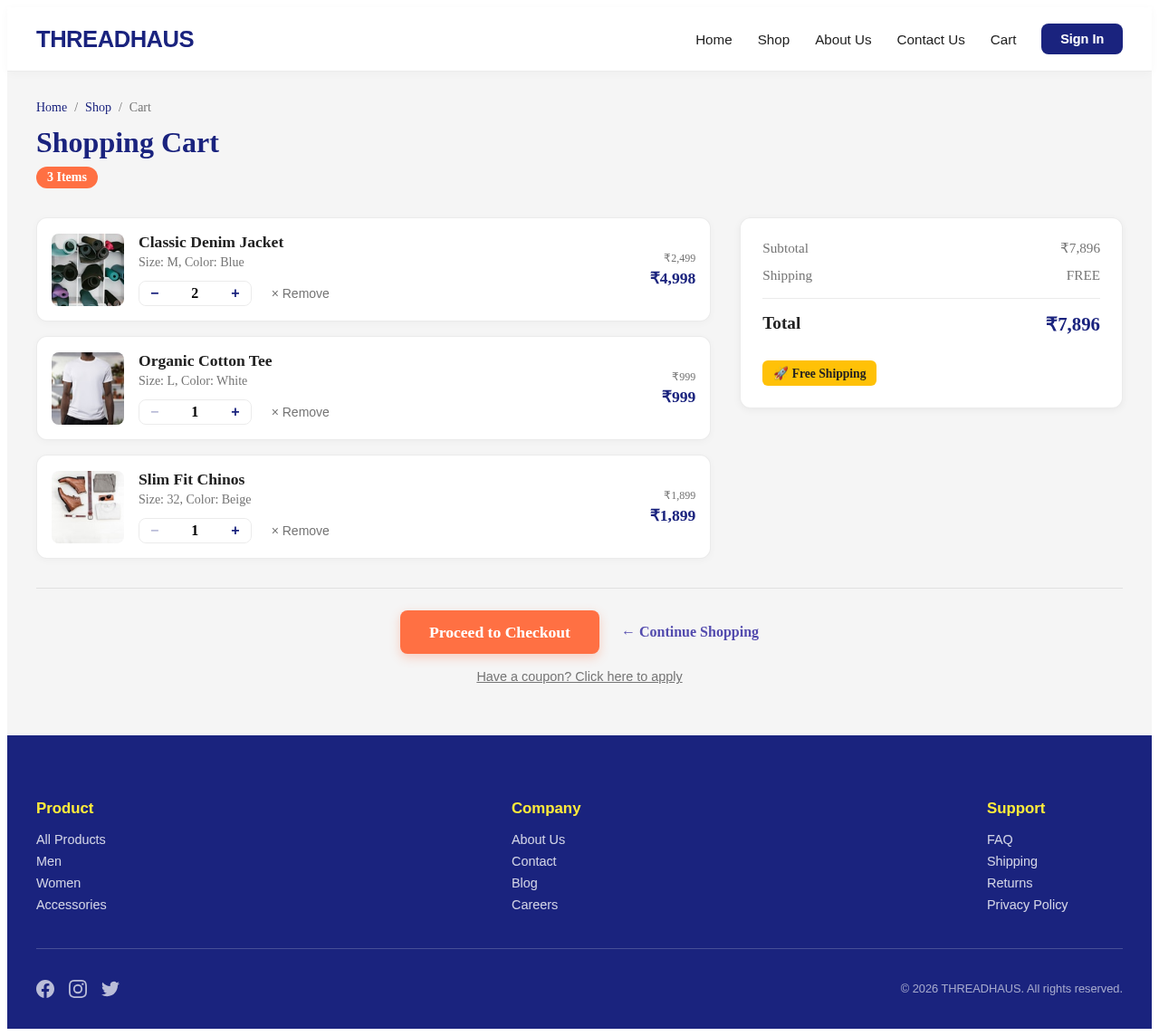Open Shop in top navigation
The width and height of the screenshot is (1159, 1036).
click(773, 39)
